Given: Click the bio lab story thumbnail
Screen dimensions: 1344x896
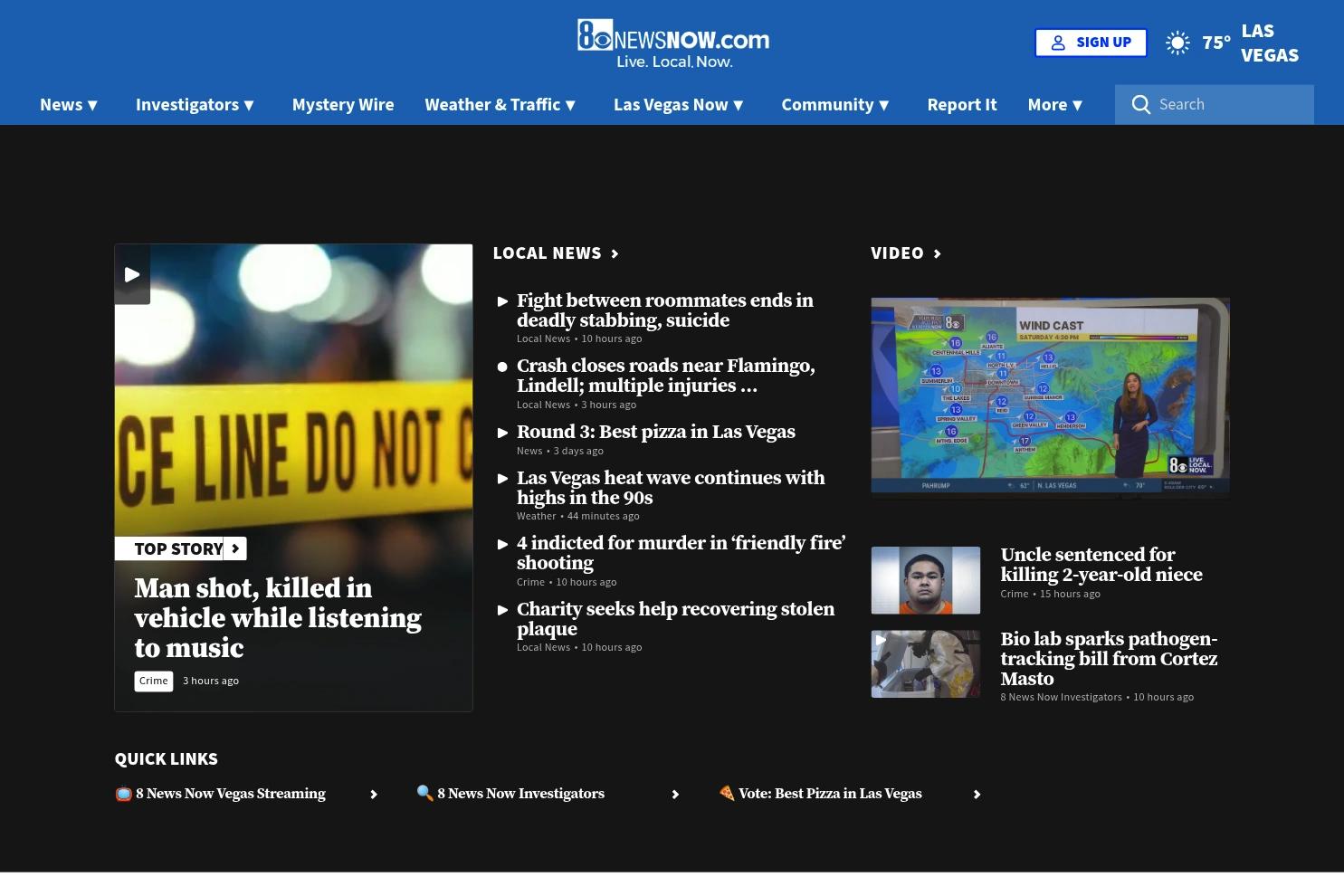Looking at the screenshot, I should coord(925,664).
